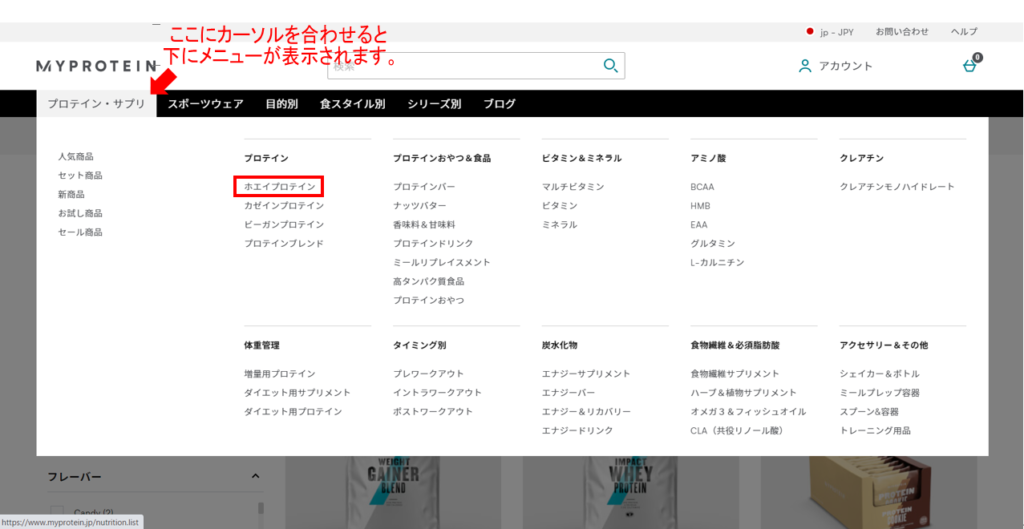Choose イントラワークアウト from the menu
The image size is (1024, 529).
(x=438, y=393)
